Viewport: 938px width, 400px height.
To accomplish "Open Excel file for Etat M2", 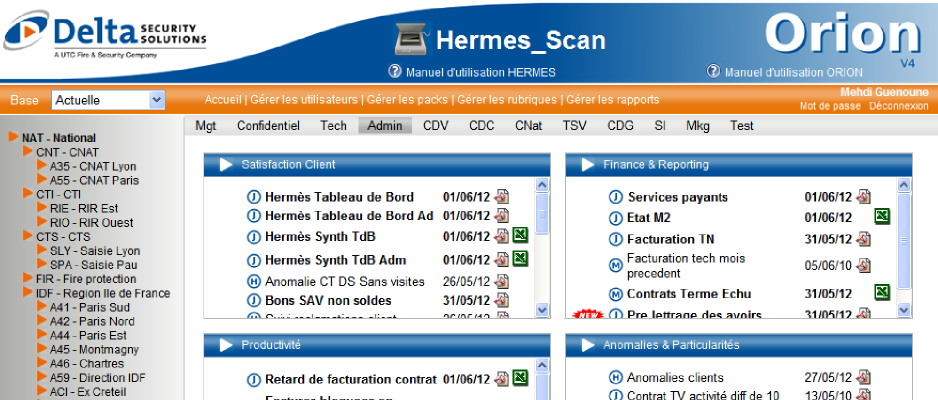I will coord(882,216).
